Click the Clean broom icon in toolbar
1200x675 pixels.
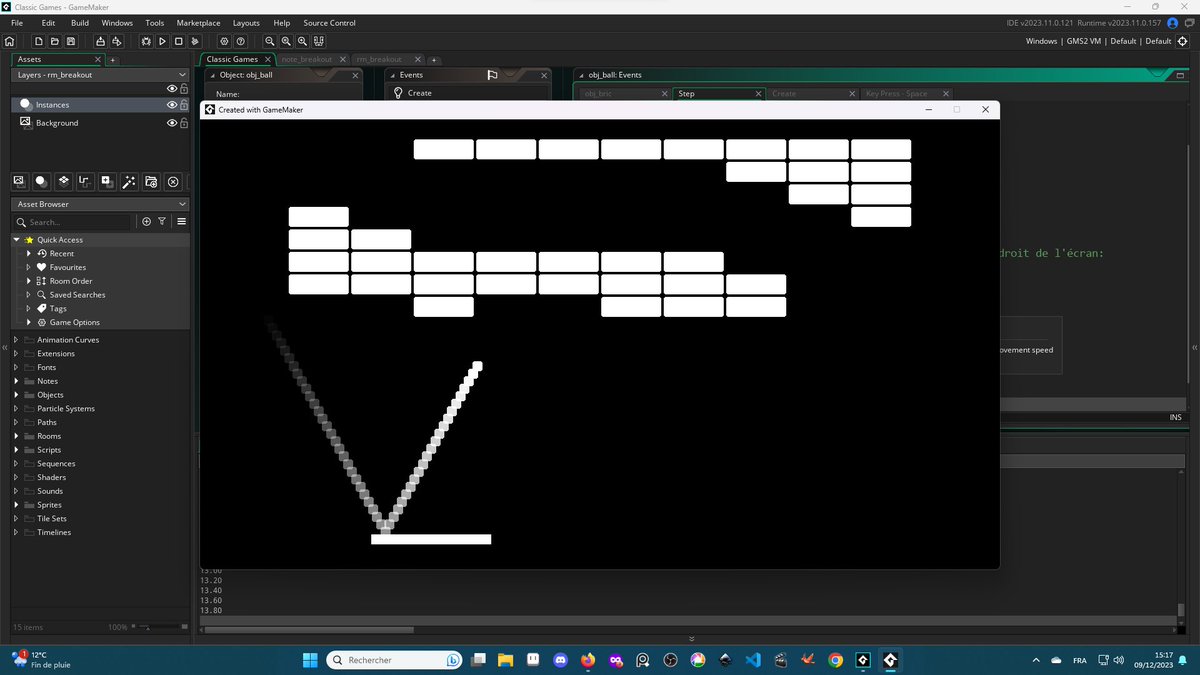(x=195, y=41)
